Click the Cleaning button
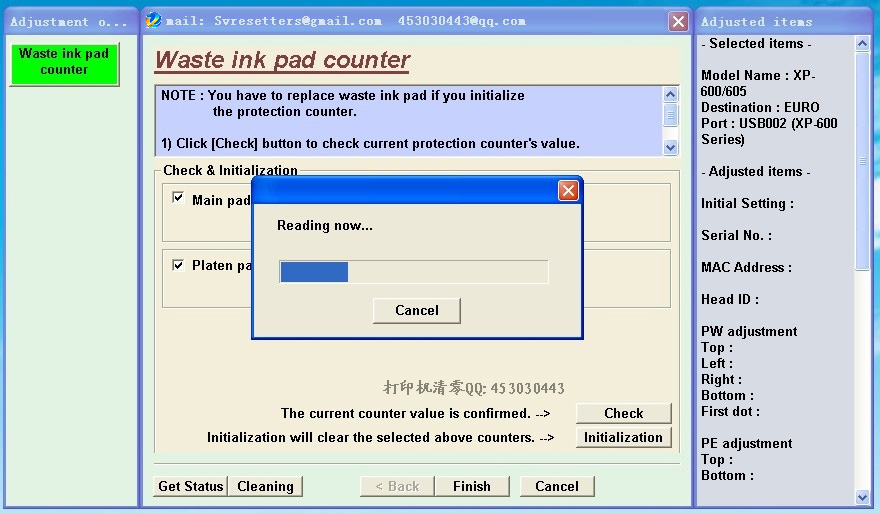 [265, 486]
